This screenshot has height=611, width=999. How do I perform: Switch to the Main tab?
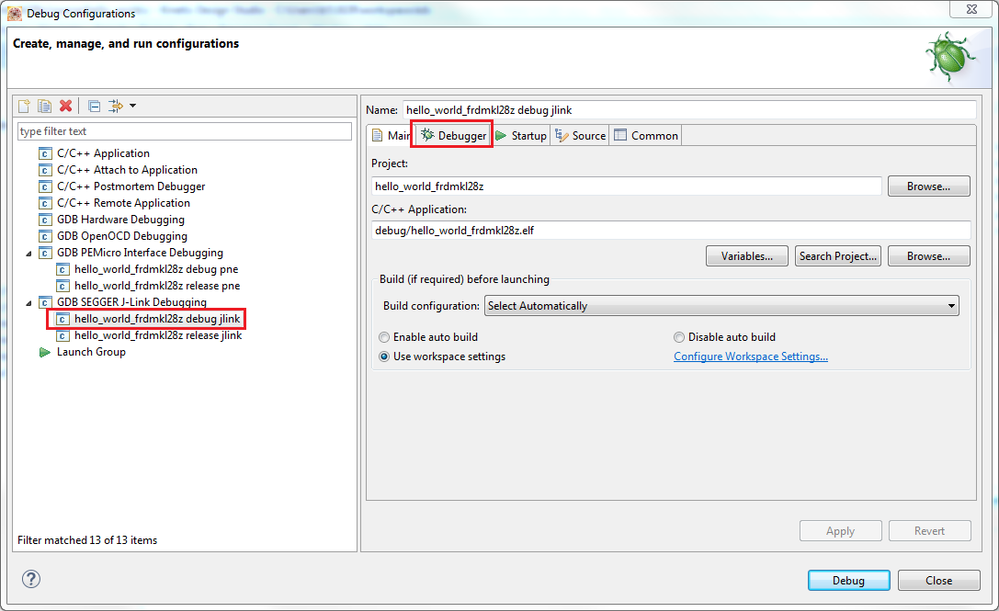391,136
